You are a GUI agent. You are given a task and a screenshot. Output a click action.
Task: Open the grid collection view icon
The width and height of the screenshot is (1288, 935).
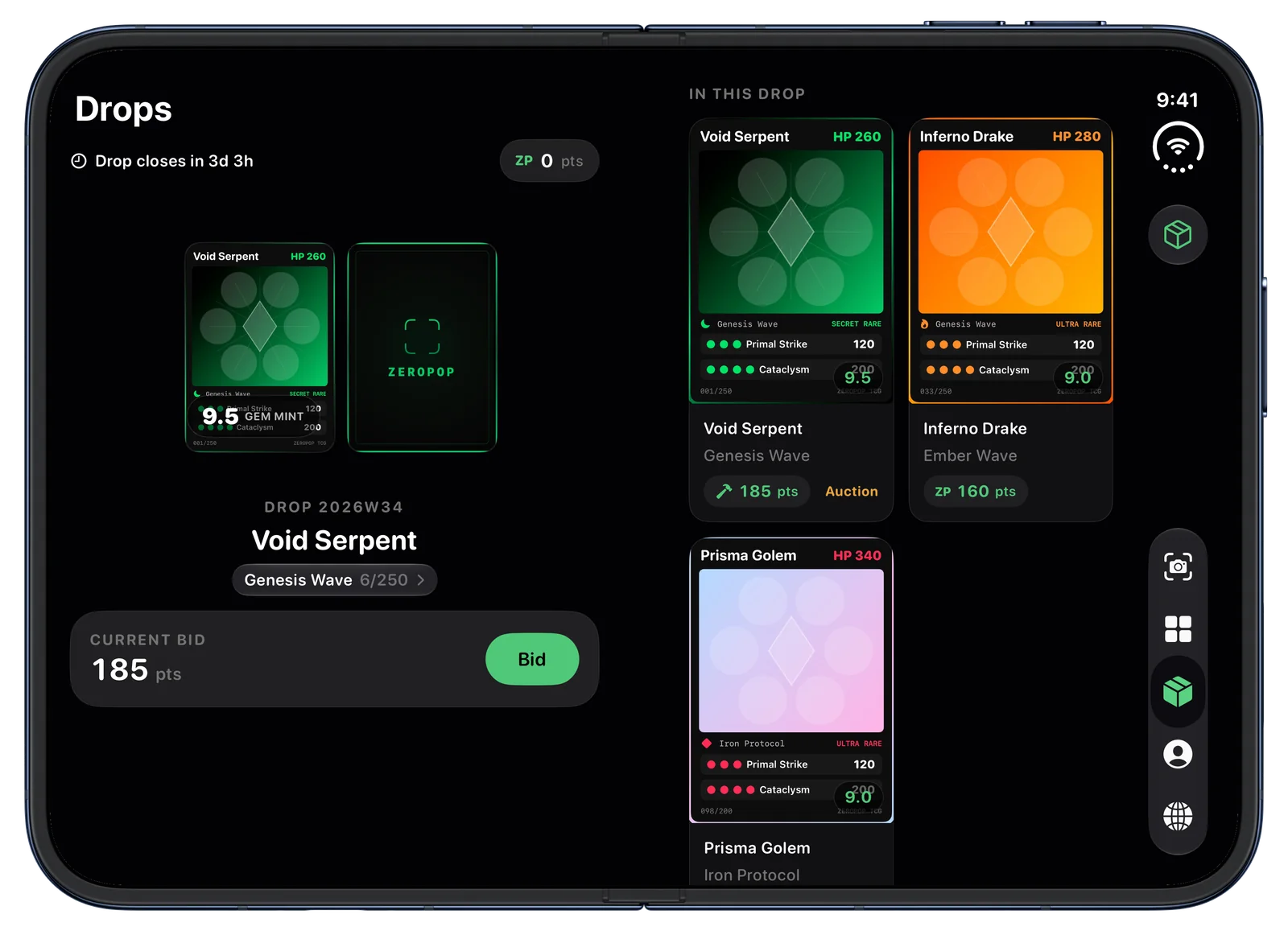[x=1178, y=629]
